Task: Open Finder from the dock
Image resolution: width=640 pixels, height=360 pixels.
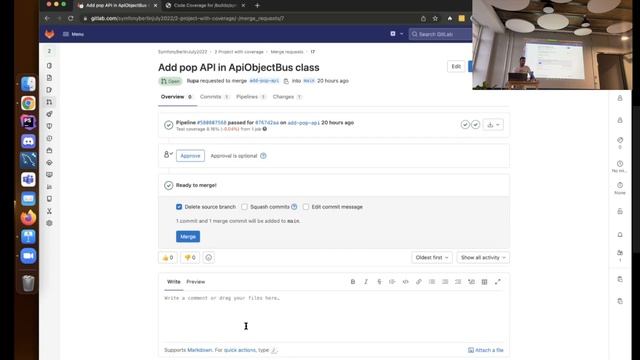Action: (28, 84)
